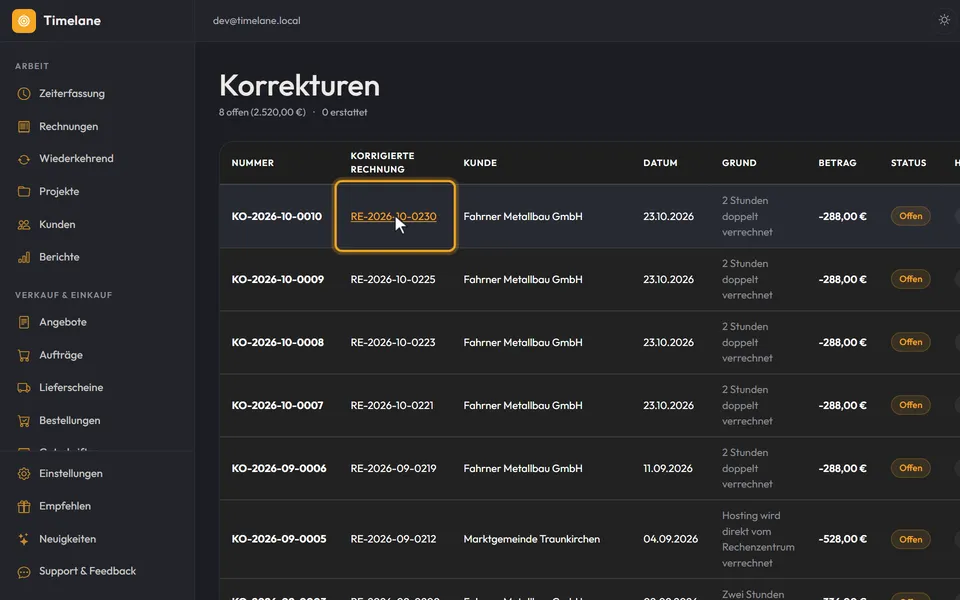The height and width of the screenshot is (600, 960).
Task: Open corrected invoice RE-2026-10-0225
Action: tap(392, 279)
